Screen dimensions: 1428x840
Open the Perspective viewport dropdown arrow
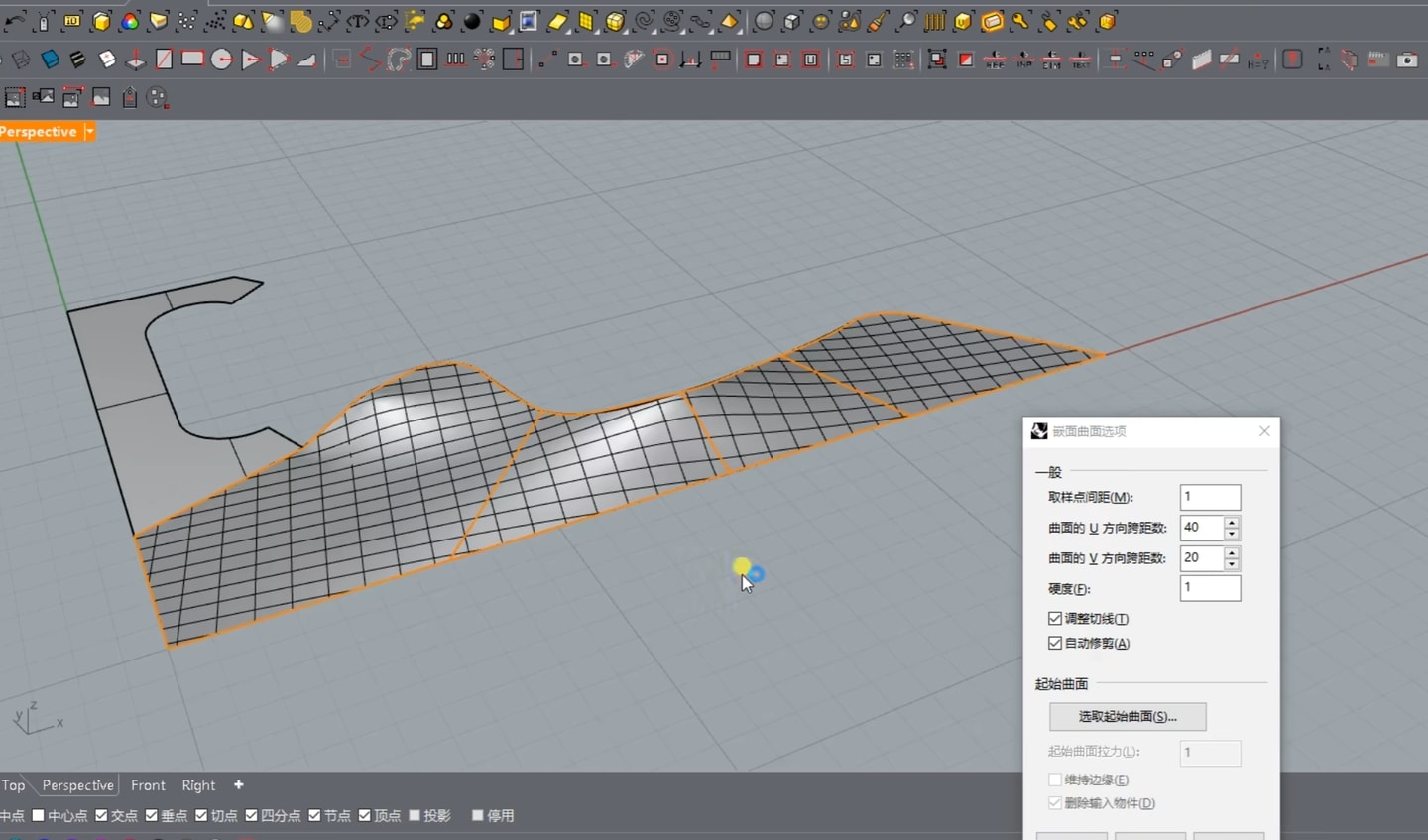[x=89, y=131]
